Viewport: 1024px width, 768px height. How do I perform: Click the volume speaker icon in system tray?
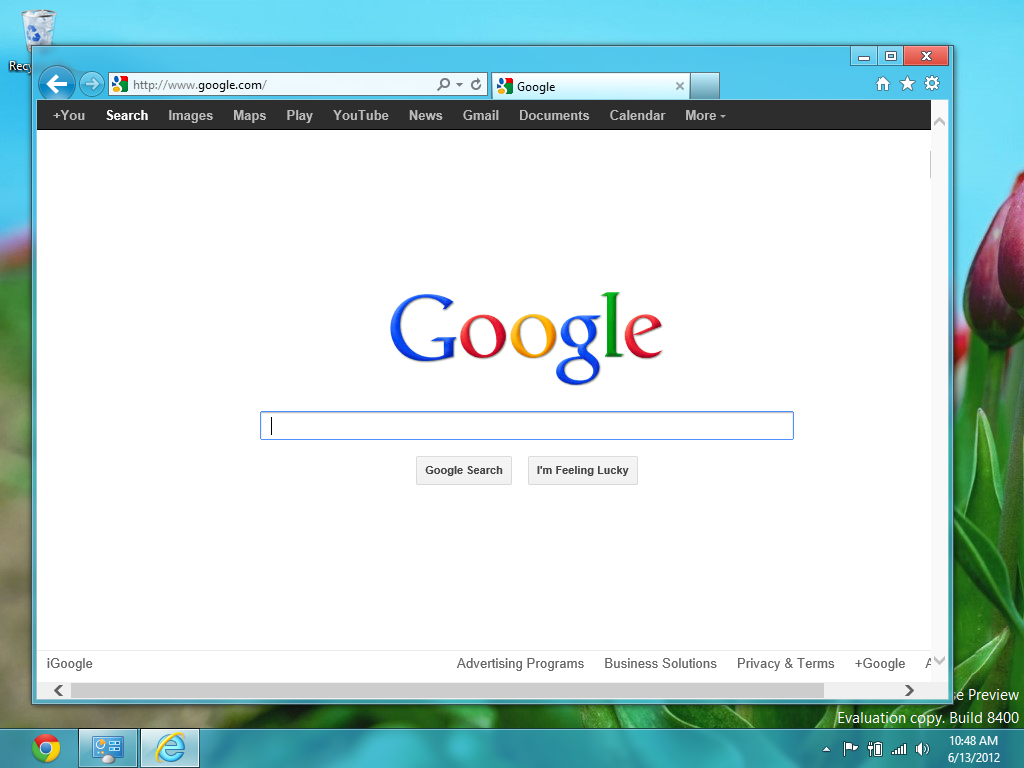pyautogui.click(x=922, y=749)
